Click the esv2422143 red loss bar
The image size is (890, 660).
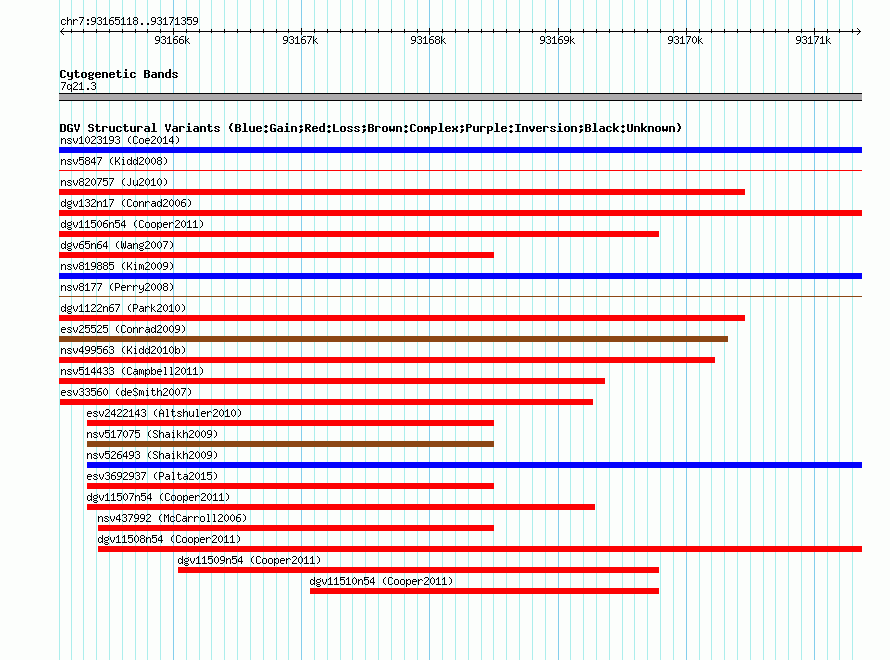coord(290,423)
